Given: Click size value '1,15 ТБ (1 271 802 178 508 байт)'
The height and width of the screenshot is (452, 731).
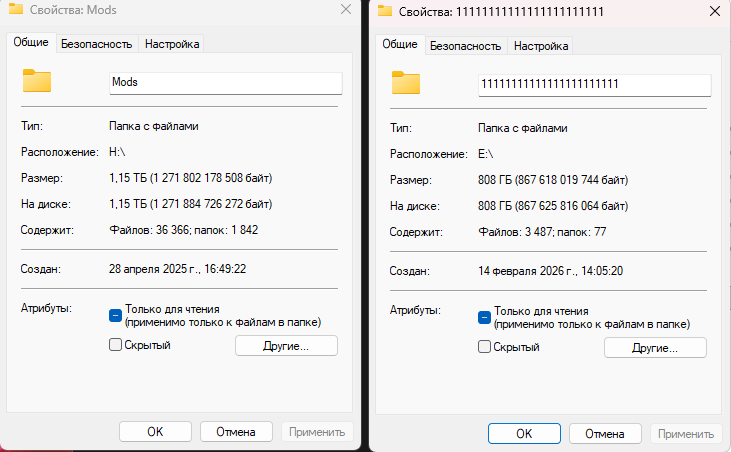Looking at the screenshot, I should pyautogui.click(x=191, y=178).
